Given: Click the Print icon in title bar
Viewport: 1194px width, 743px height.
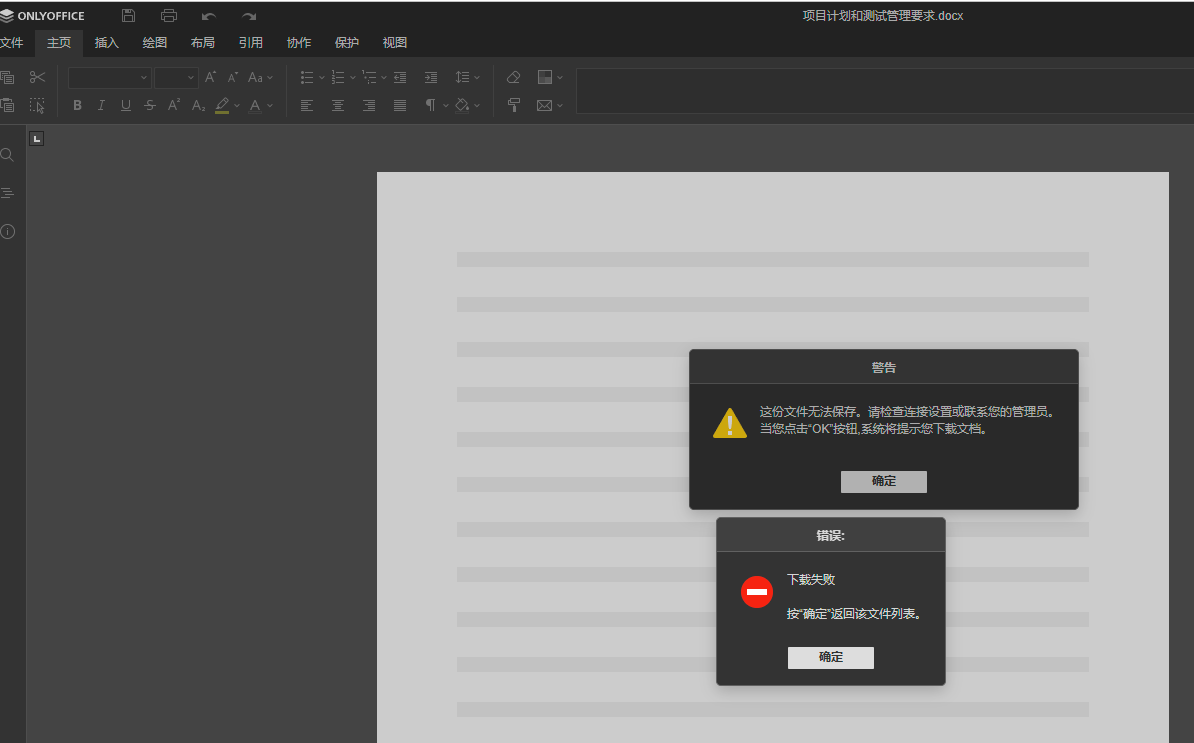Looking at the screenshot, I should click(x=169, y=15).
